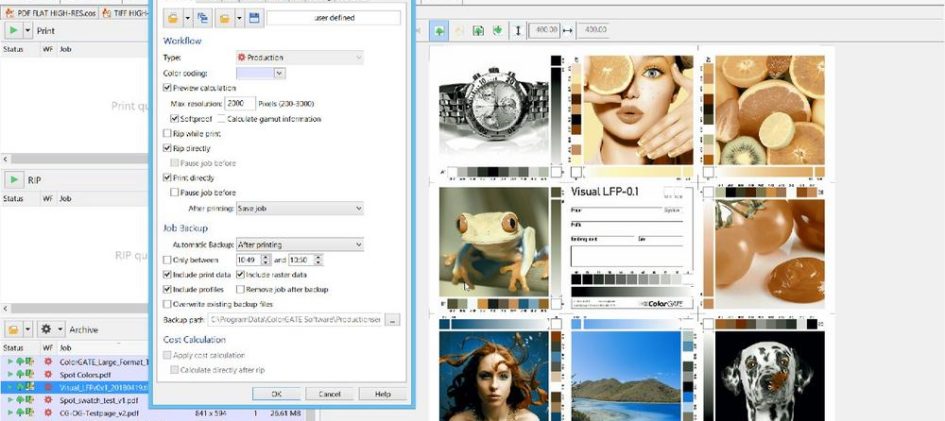The image size is (945, 421).
Task: Click the Max resolution field showing 2000
Action: [x=240, y=104]
